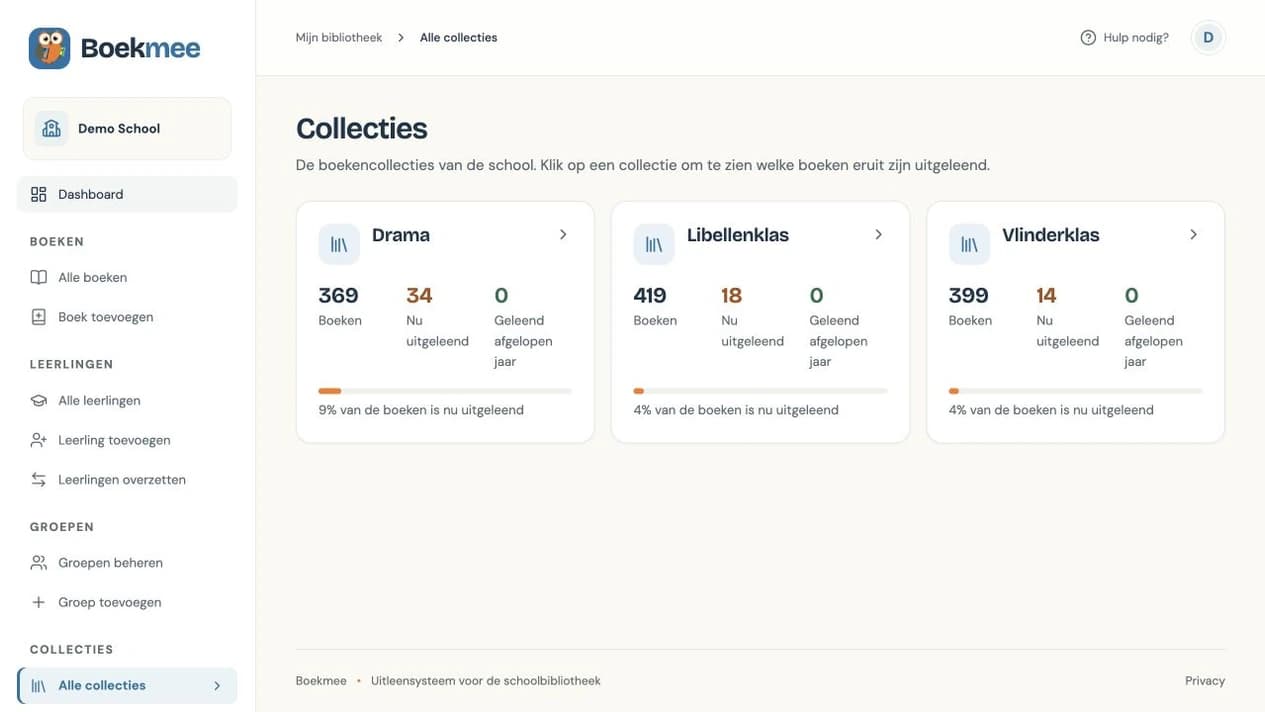This screenshot has height=712, width=1265.
Task: Click the Boekmee wordmark
Action: (x=141, y=48)
